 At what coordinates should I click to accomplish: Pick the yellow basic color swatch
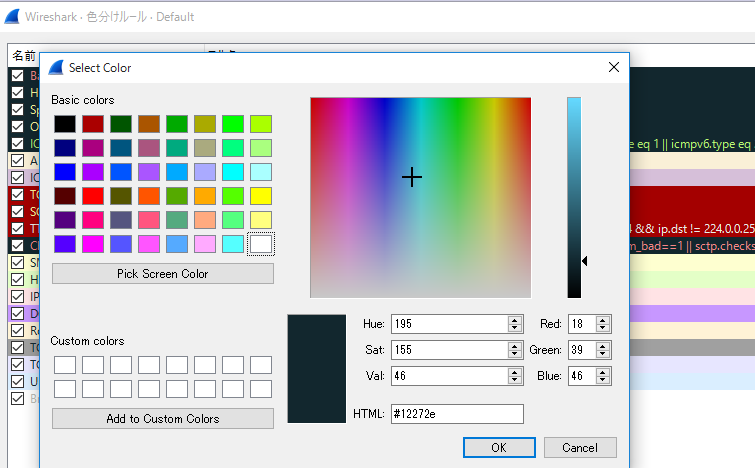tap(260, 196)
